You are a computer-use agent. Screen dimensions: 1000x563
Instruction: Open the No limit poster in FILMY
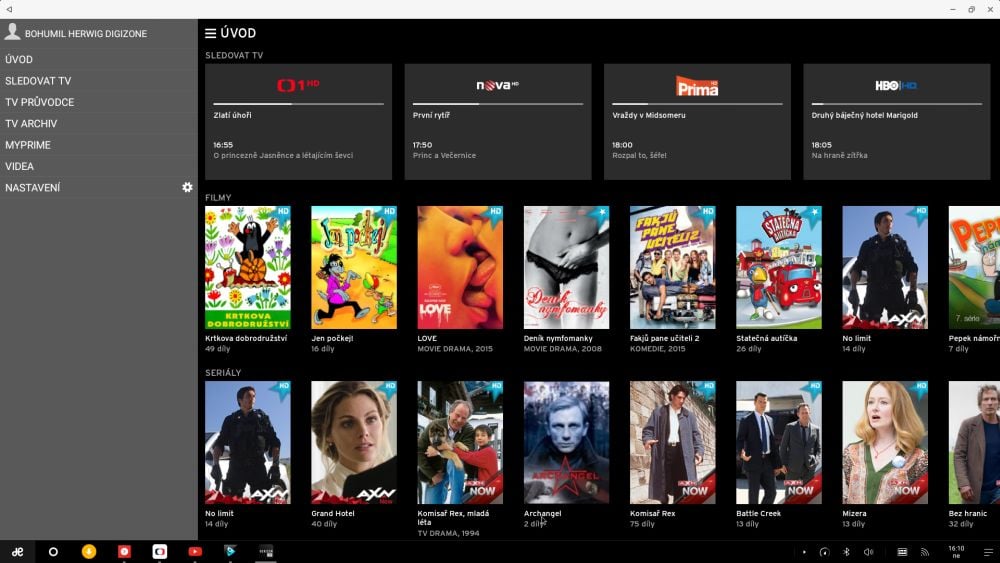[x=885, y=267]
